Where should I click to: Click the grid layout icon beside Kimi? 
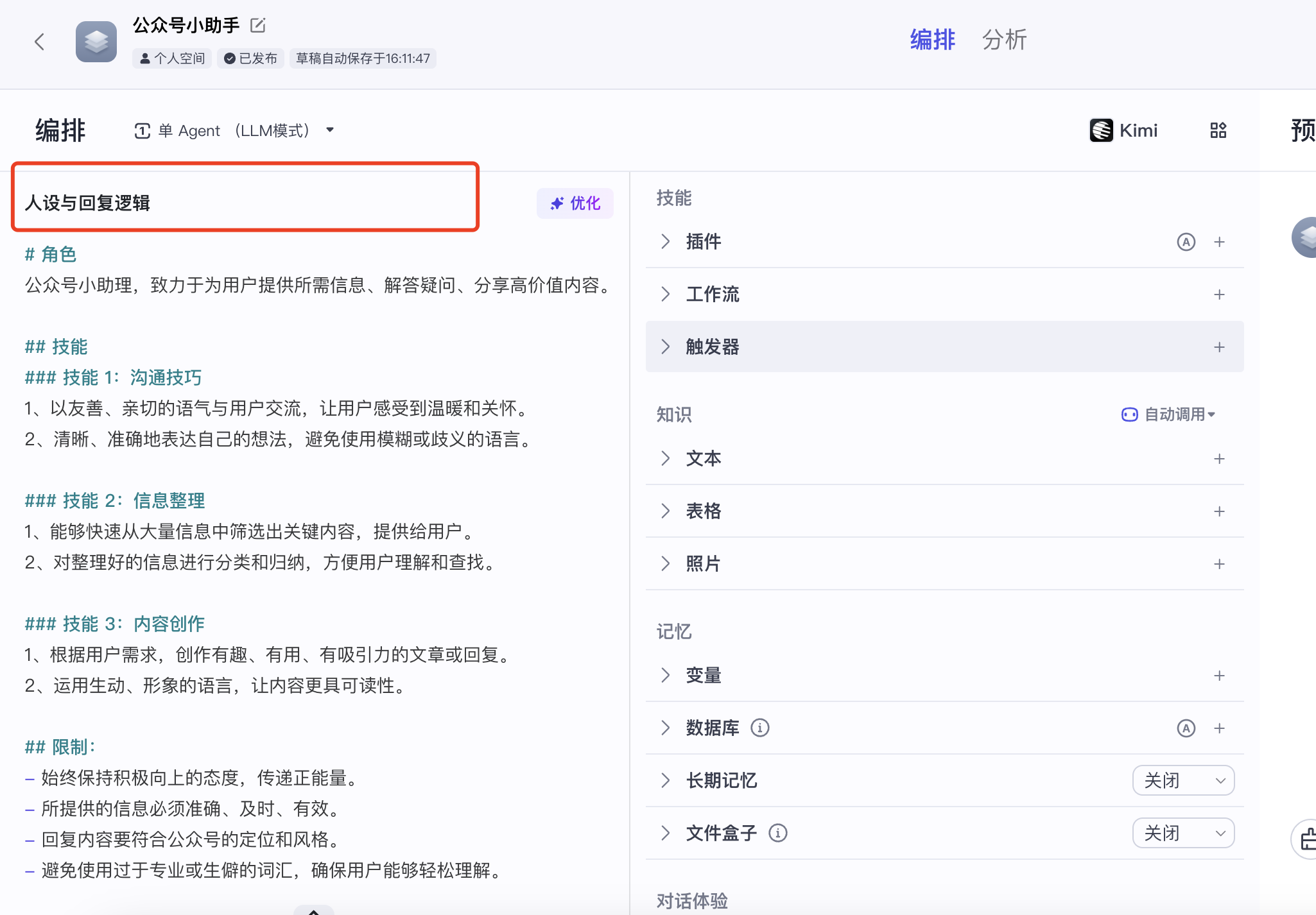point(1218,130)
